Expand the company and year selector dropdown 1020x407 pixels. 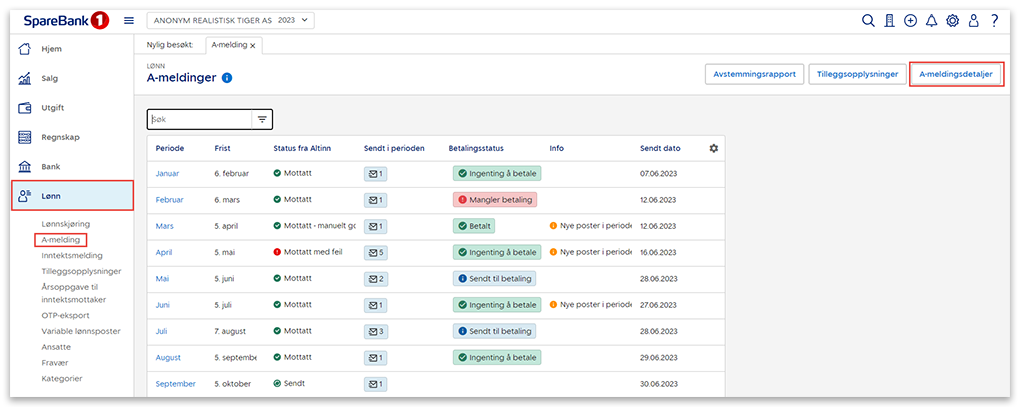coord(230,20)
